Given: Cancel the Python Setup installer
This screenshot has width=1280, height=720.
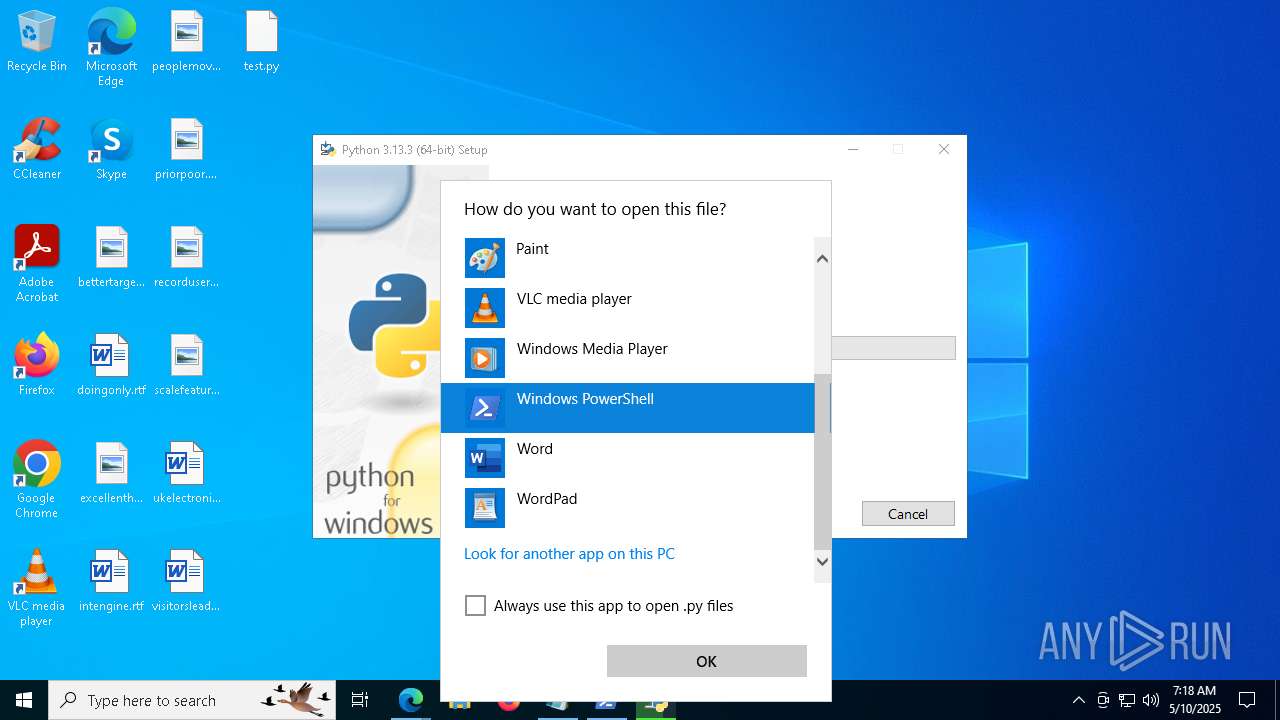Looking at the screenshot, I should (x=908, y=514).
